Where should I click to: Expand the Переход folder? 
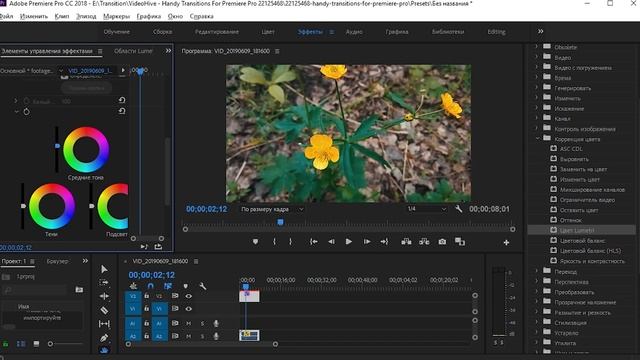[x=537, y=271]
